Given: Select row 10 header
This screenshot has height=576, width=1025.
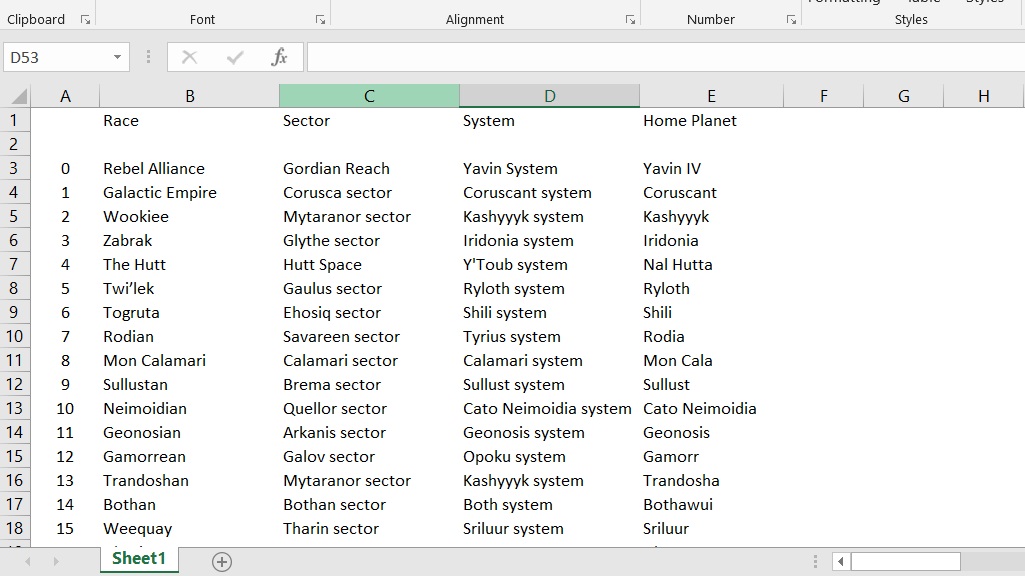Looking at the screenshot, I should point(14,336).
